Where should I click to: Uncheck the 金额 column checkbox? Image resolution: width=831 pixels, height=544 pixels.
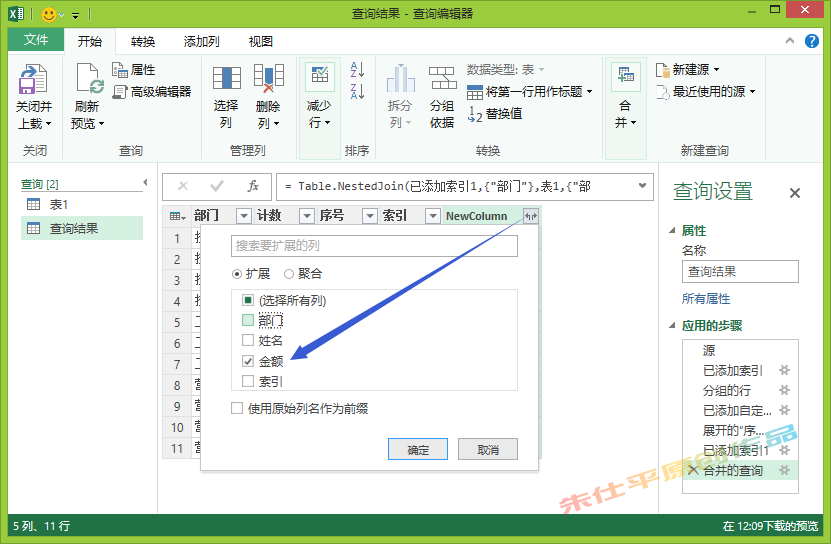[x=247, y=361]
